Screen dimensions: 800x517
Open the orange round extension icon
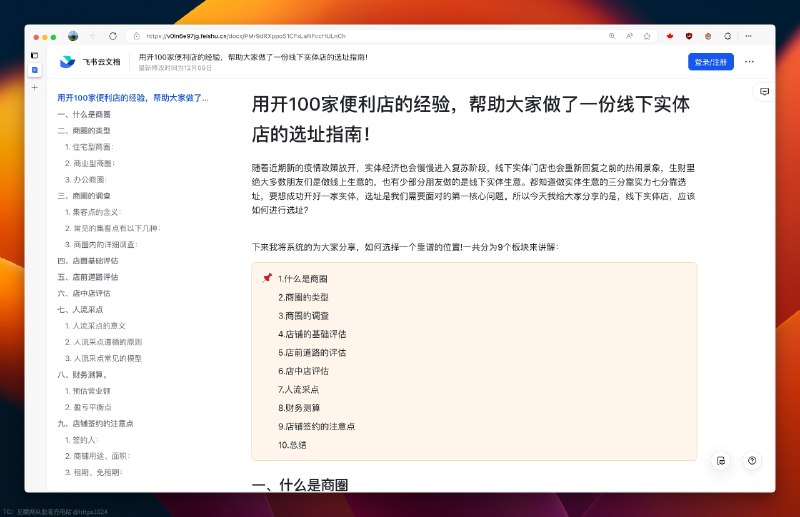pos(708,36)
